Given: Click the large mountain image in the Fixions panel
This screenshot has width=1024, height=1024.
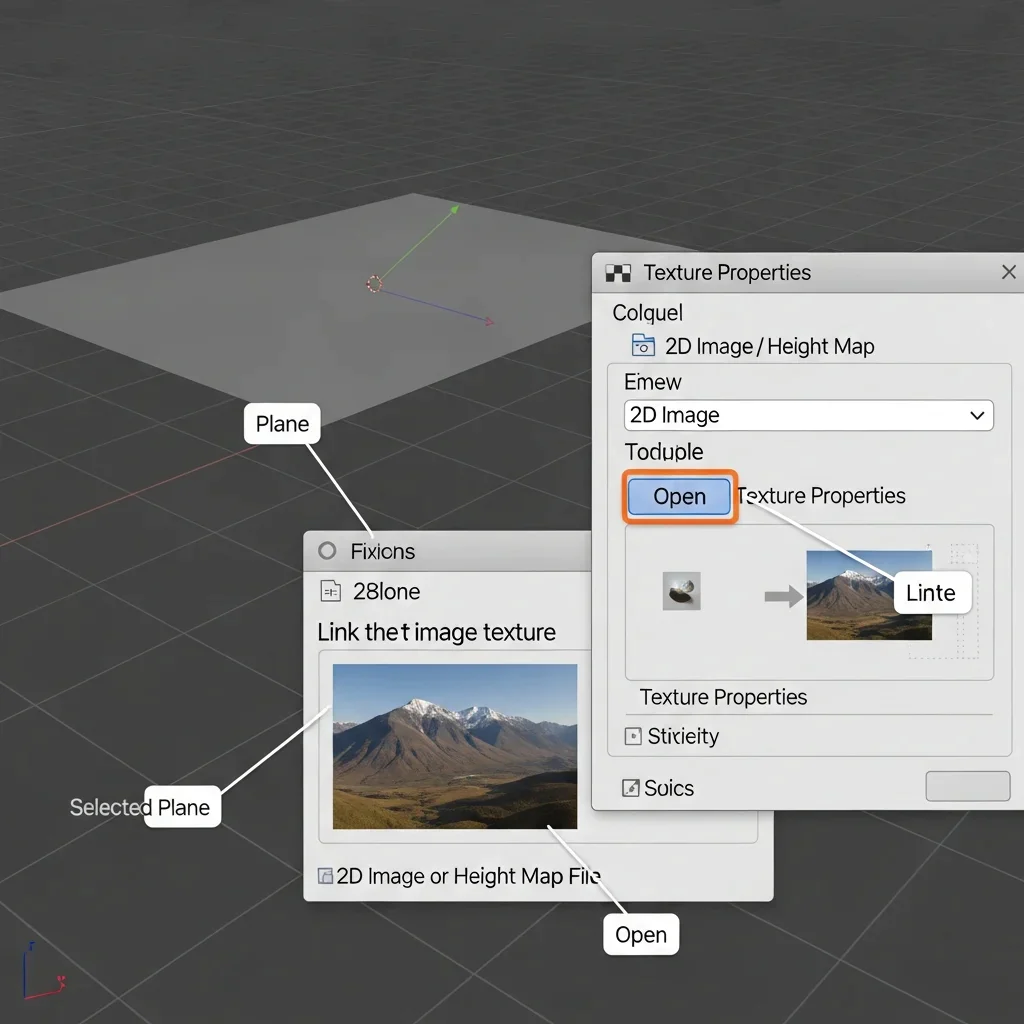Looking at the screenshot, I should [x=455, y=746].
